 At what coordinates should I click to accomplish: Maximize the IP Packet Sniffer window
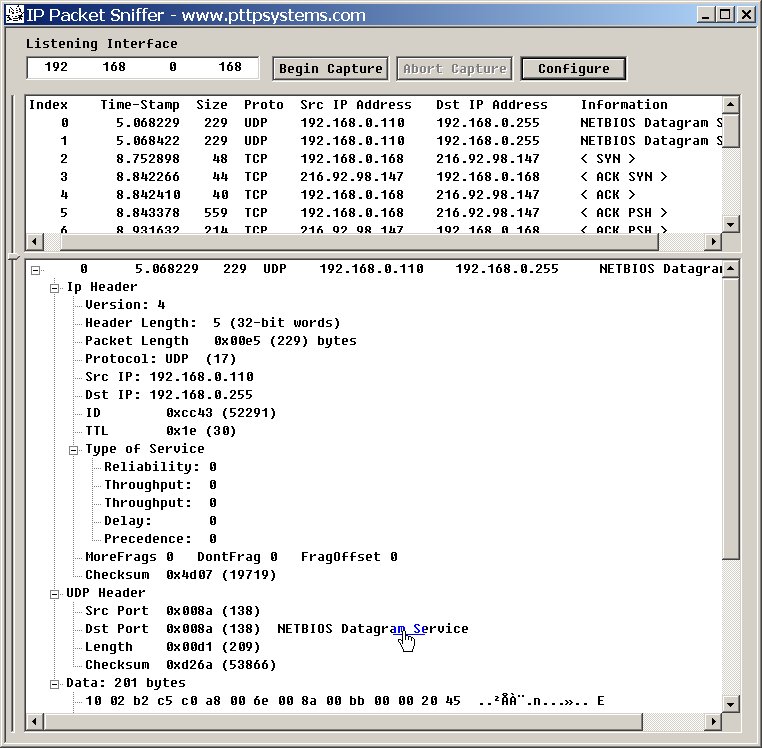[x=725, y=15]
